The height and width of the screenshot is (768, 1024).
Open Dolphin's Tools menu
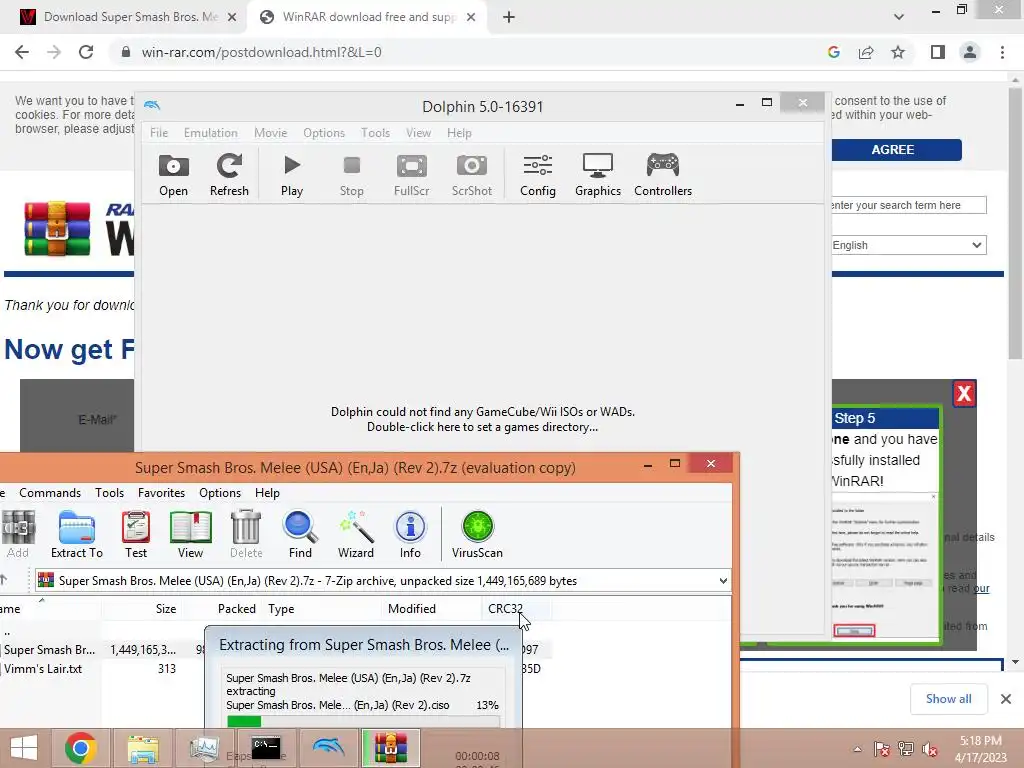tap(375, 133)
